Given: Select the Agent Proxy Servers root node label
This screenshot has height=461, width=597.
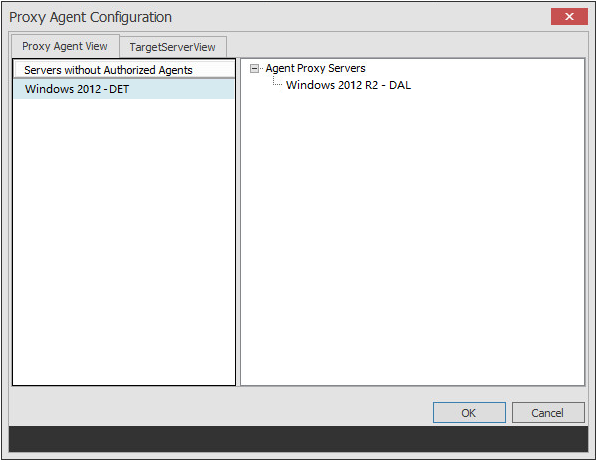Looking at the screenshot, I should coord(315,68).
